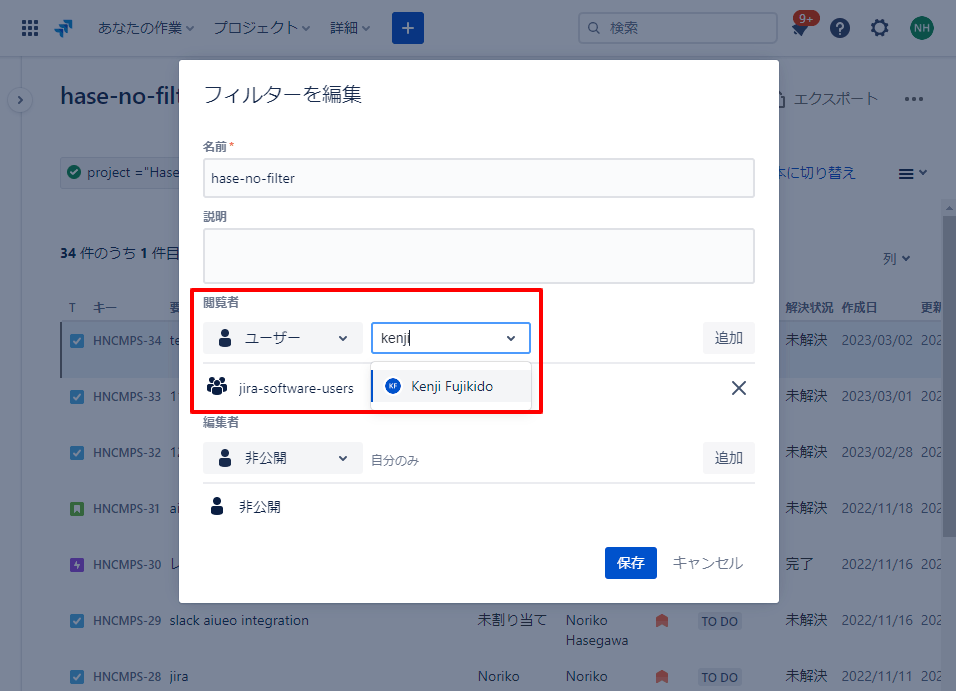Click 追加 button for viewers

729,338
